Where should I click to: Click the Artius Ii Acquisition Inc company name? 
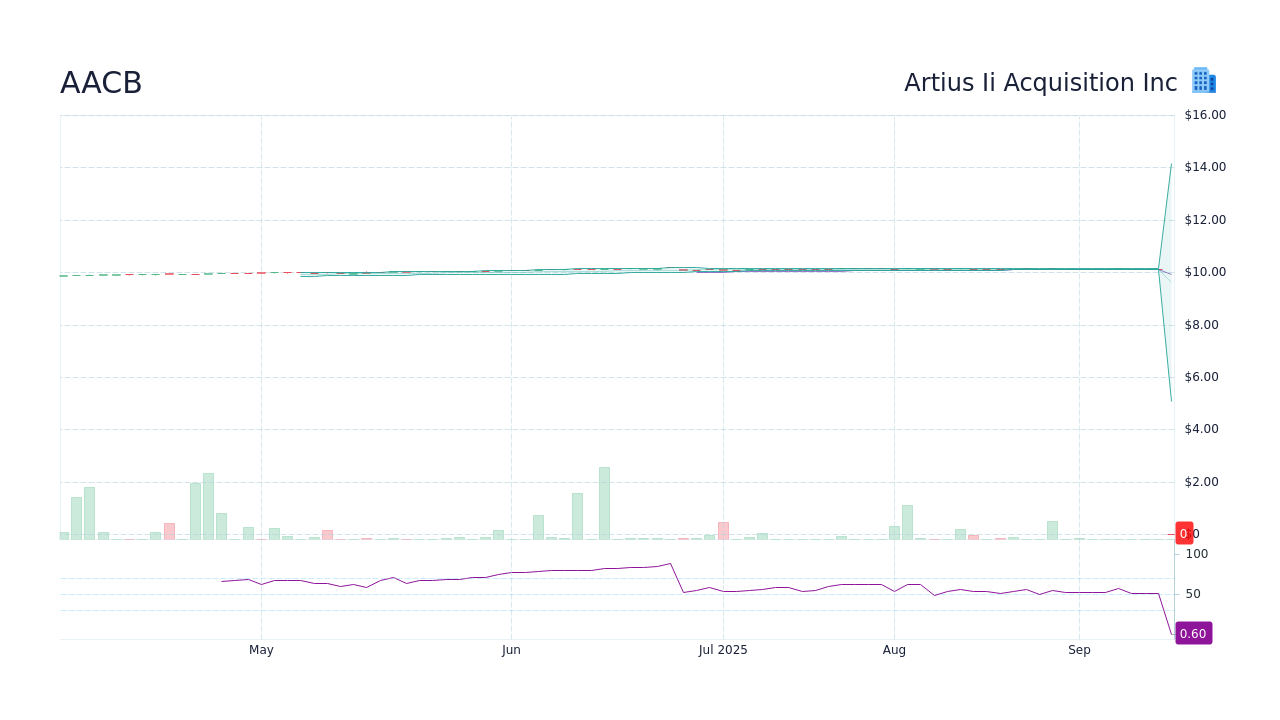click(x=1040, y=82)
